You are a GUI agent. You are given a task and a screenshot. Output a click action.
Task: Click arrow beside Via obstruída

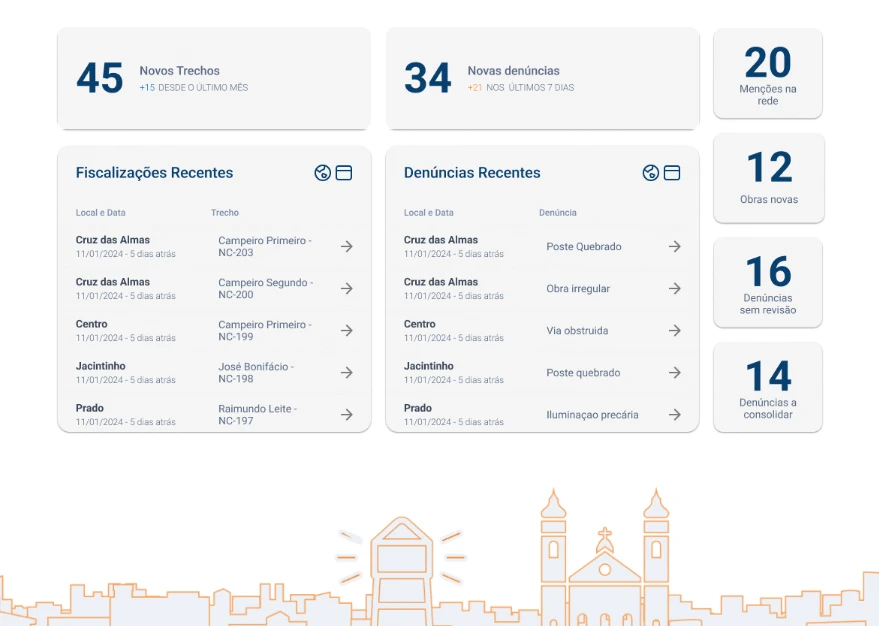[x=674, y=331]
